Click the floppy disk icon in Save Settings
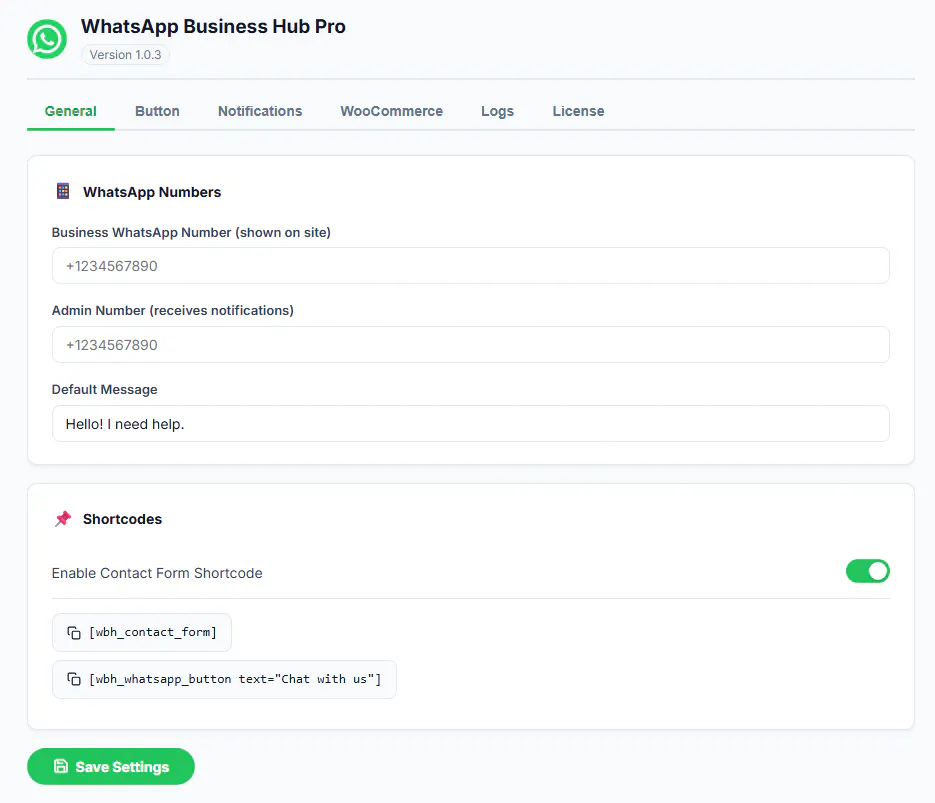Viewport: 935px width, 803px height. point(61,766)
